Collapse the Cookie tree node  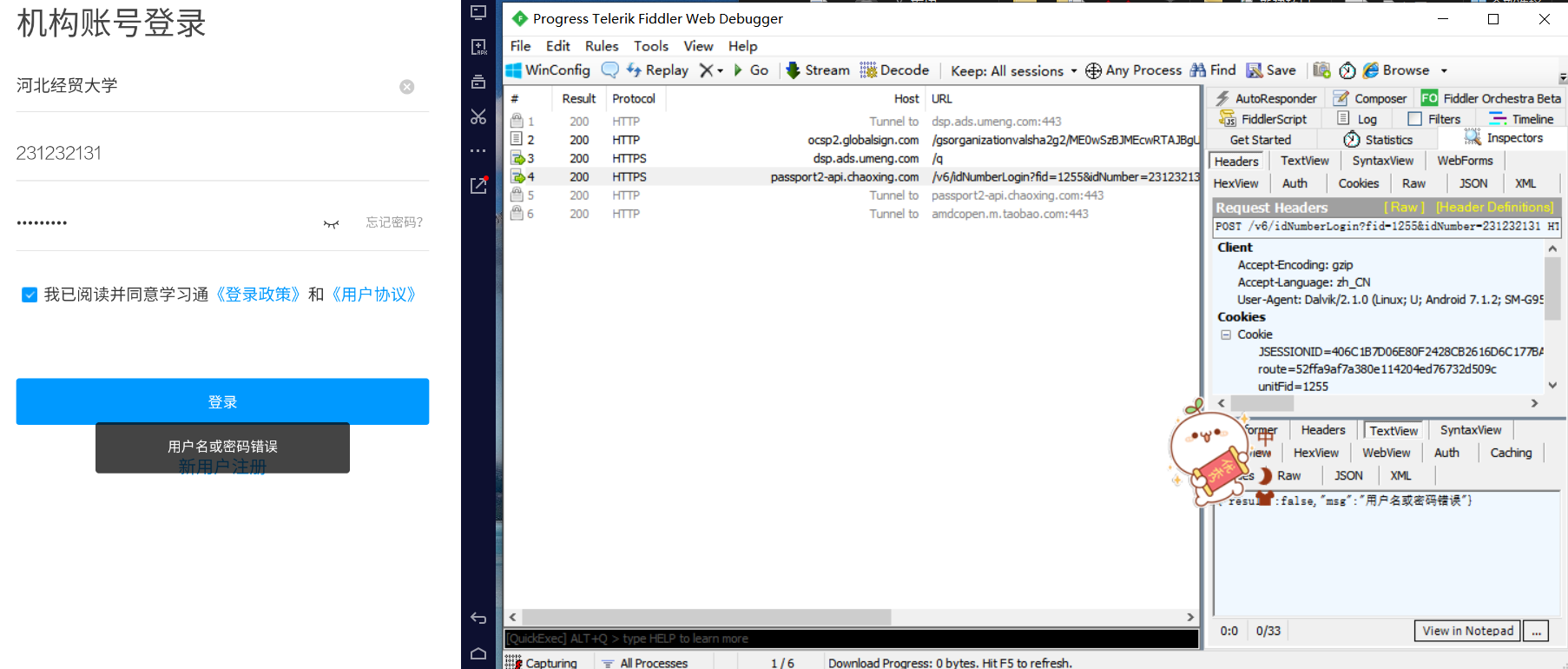point(1226,334)
